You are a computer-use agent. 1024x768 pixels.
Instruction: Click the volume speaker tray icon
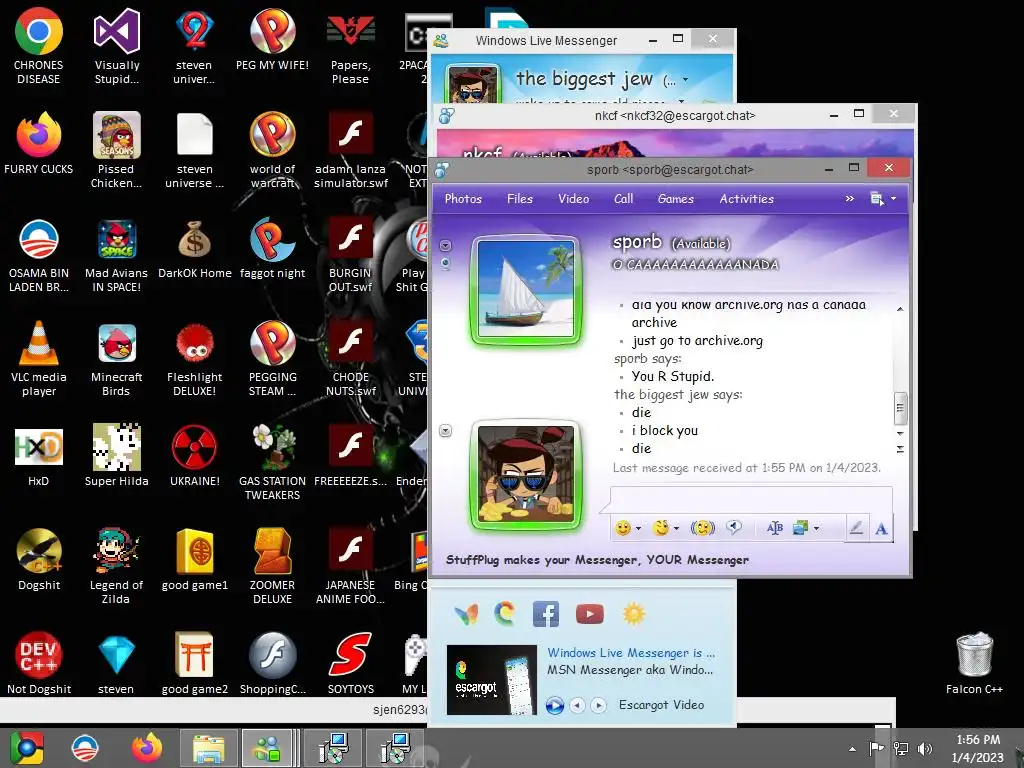click(925, 748)
